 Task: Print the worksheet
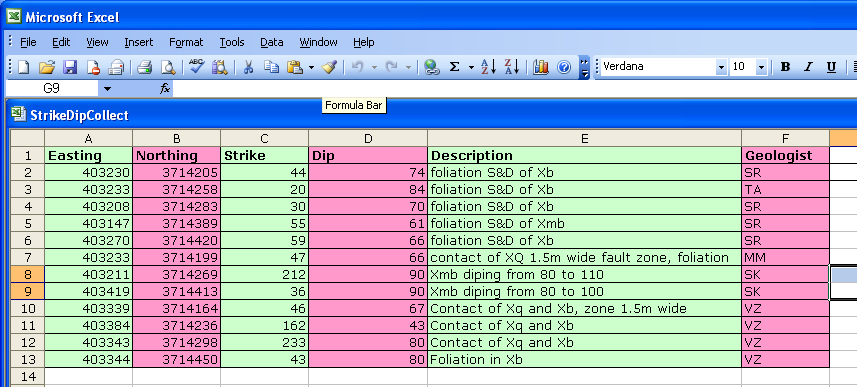(144, 67)
